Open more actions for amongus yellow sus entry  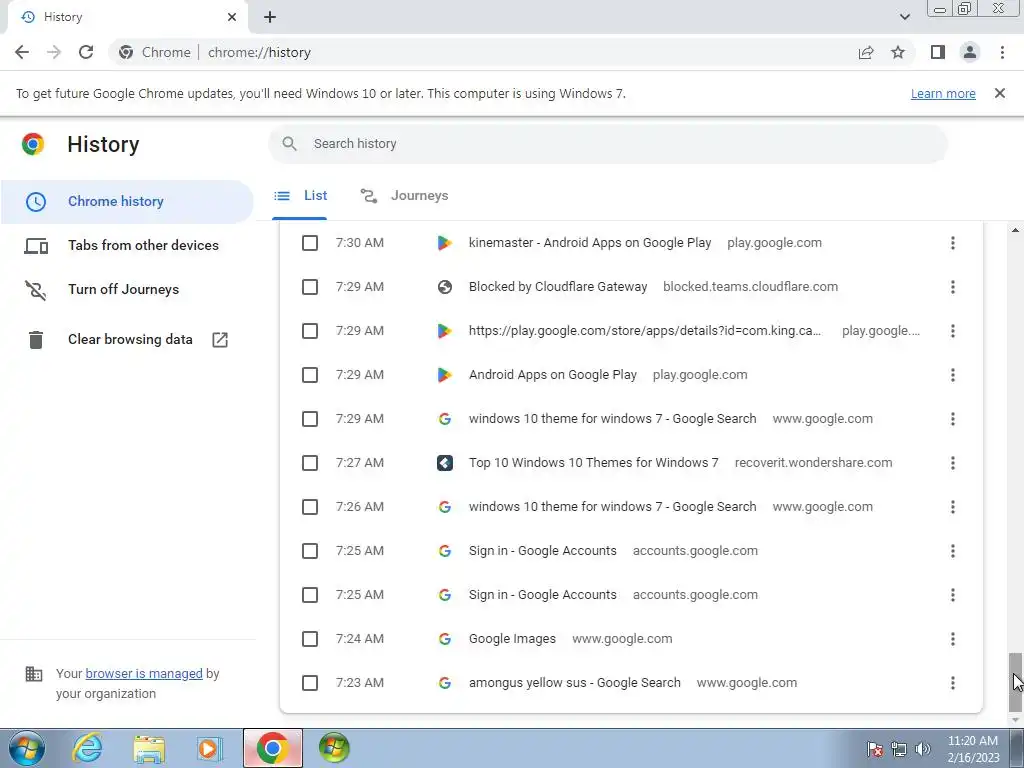pos(953,683)
